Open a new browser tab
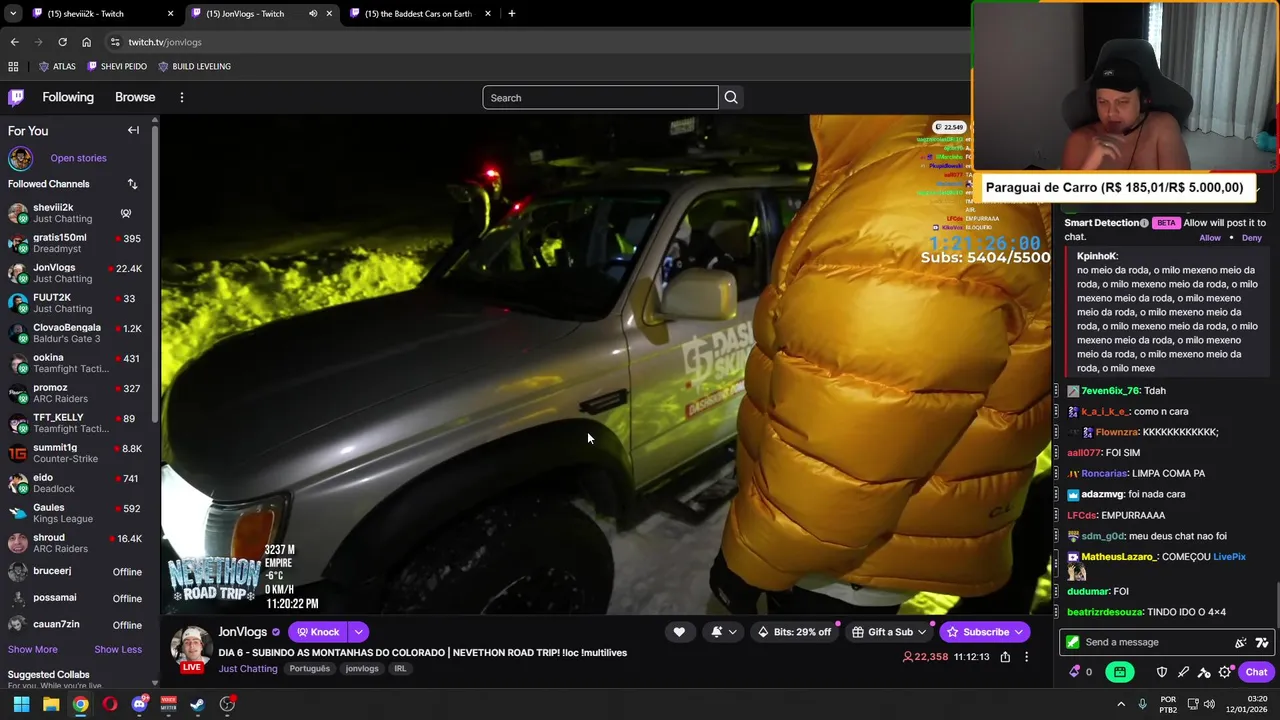Image resolution: width=1280 pixels, height=720 pixels. [511, 13]
